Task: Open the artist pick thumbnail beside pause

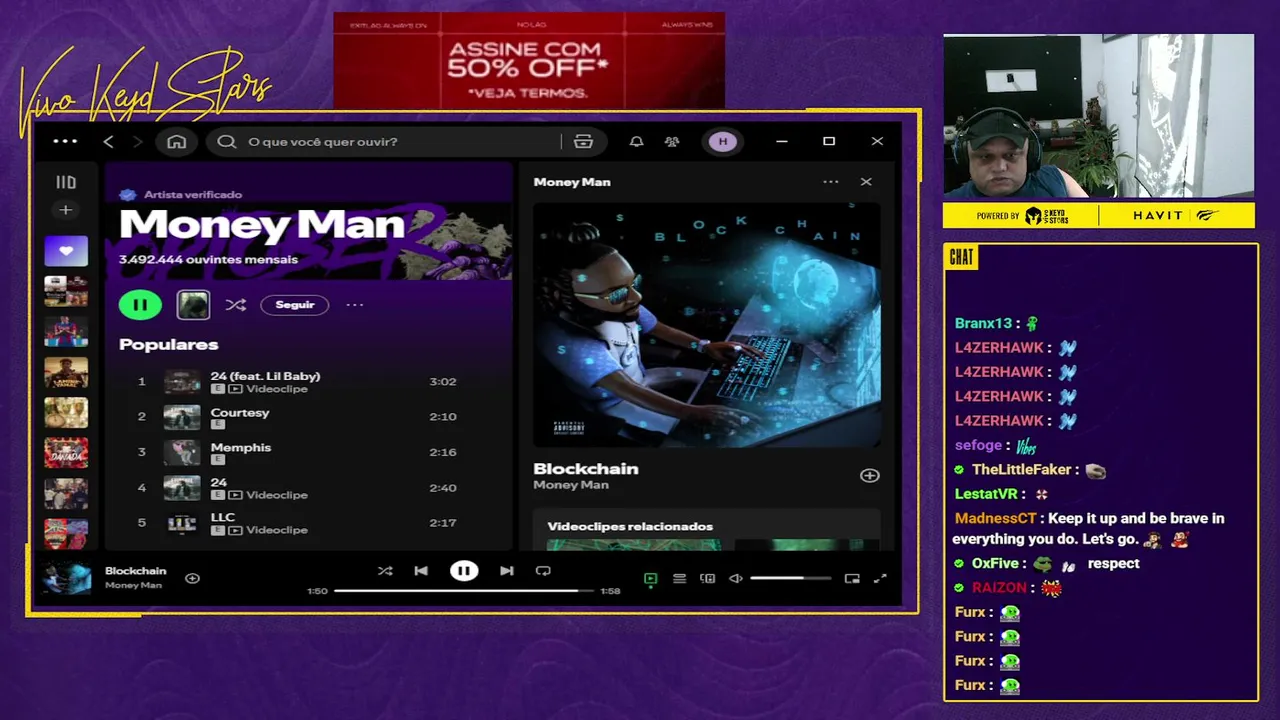Action: coord(193,305)
